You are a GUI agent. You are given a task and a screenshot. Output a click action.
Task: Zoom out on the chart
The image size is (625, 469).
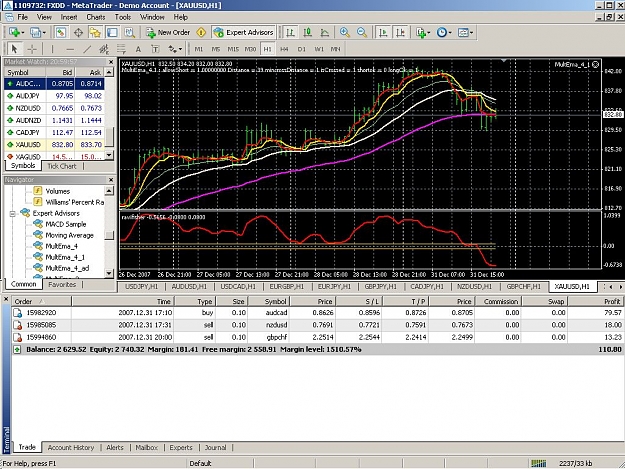pos(362,32)
